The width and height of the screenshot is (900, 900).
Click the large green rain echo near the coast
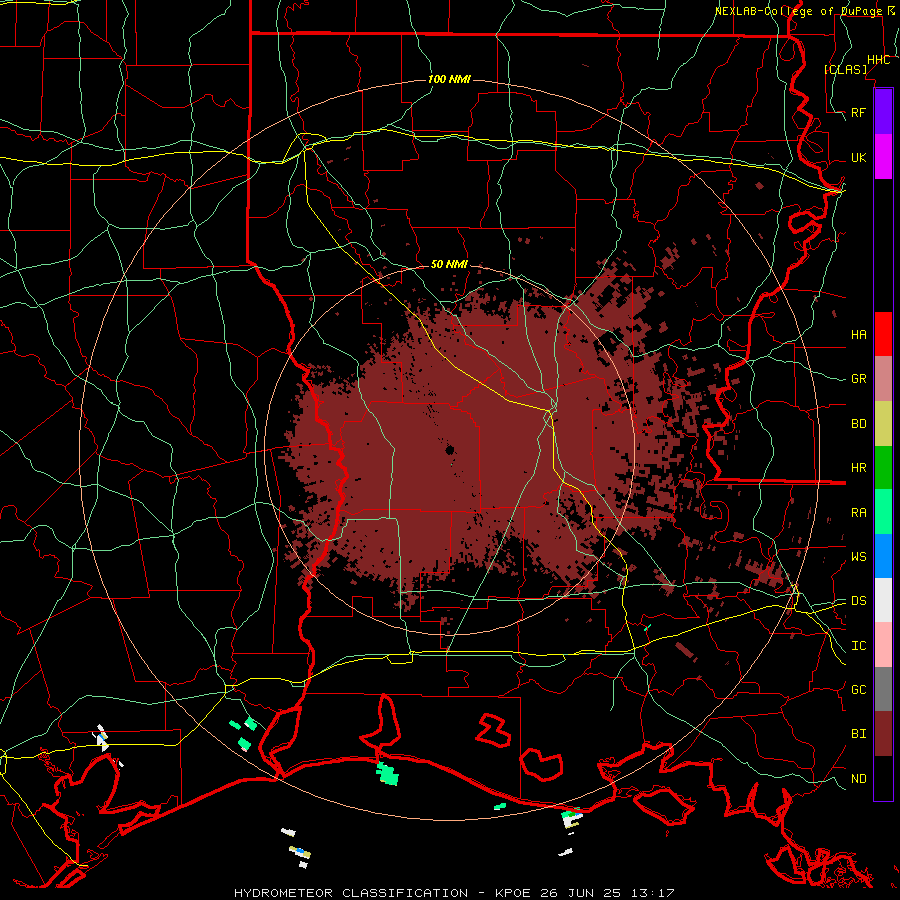pyautogui.click(x=388, y=774)
